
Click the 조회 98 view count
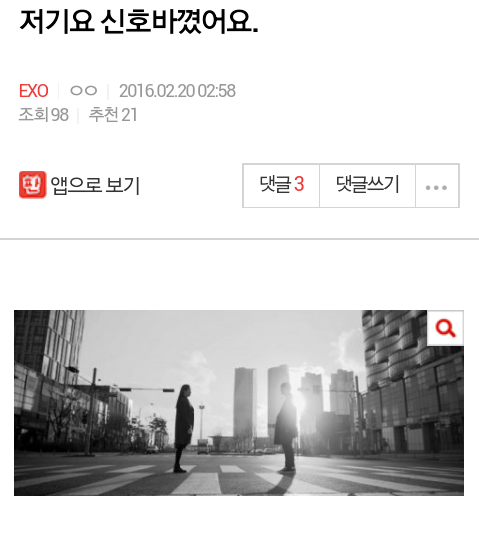coord(43,115)
